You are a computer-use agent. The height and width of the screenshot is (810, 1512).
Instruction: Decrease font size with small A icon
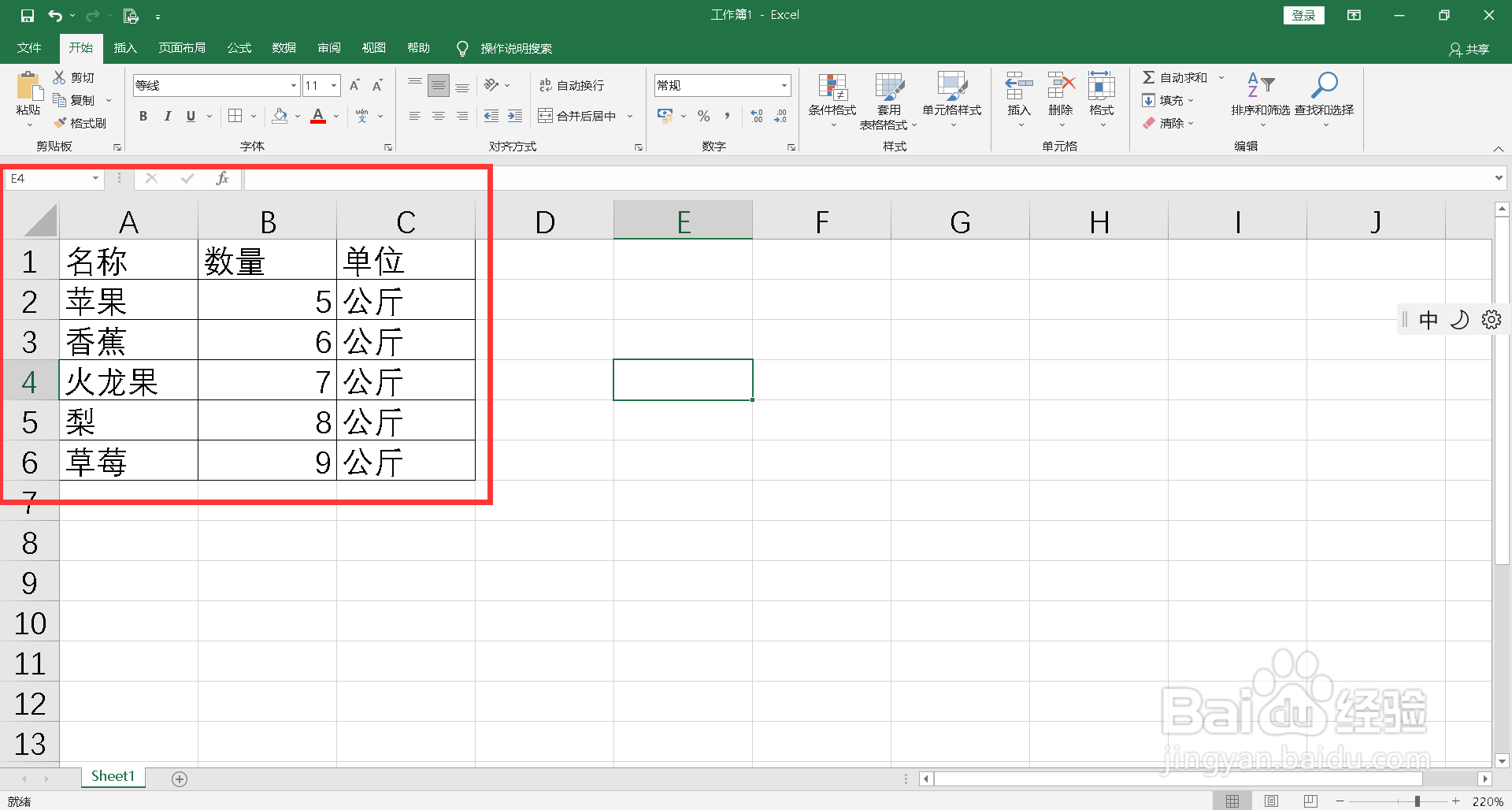377,85
